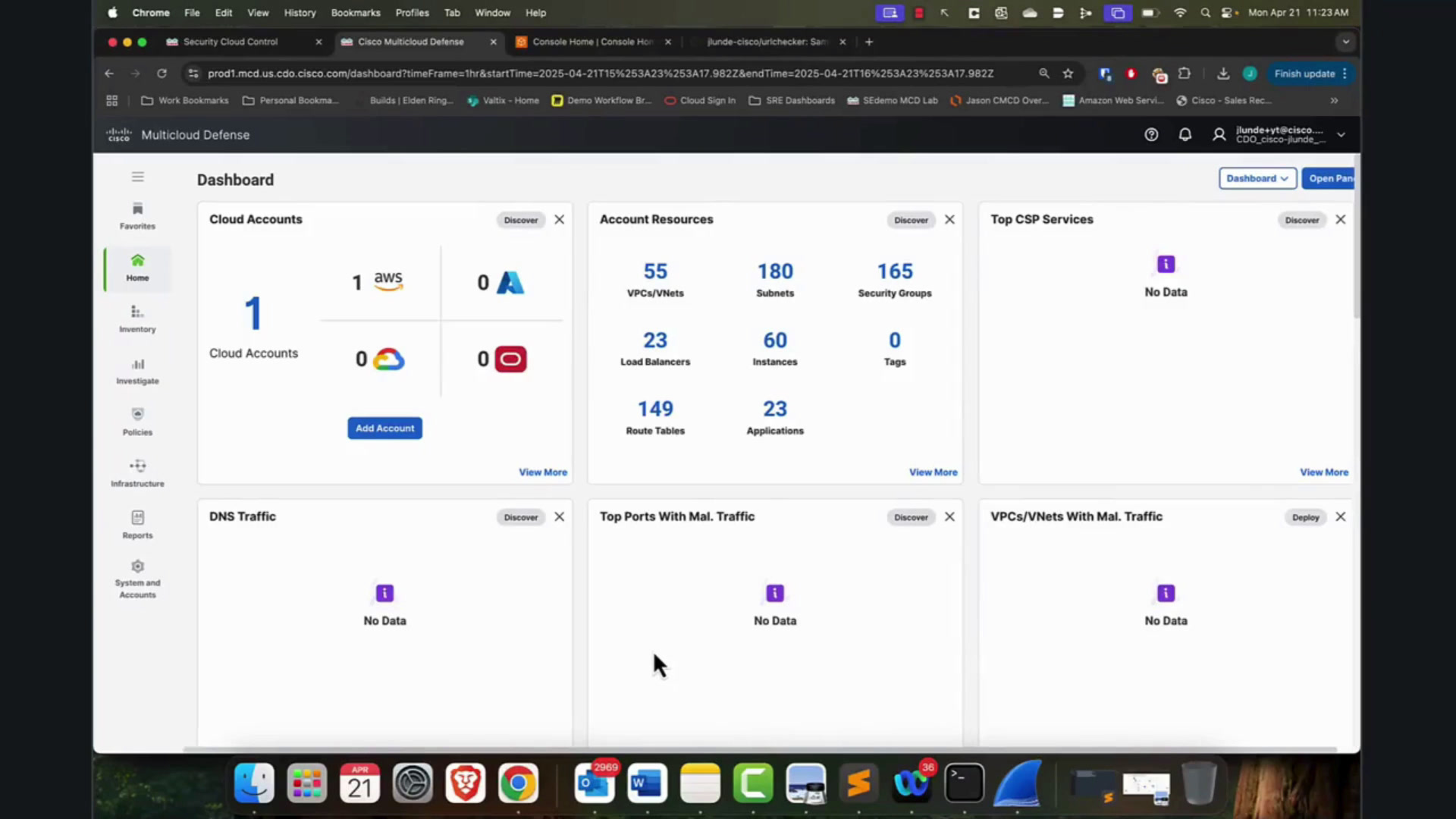This screenshot has height=819, width=1456.
Task: Open the History menu
Action: (300, 13)
